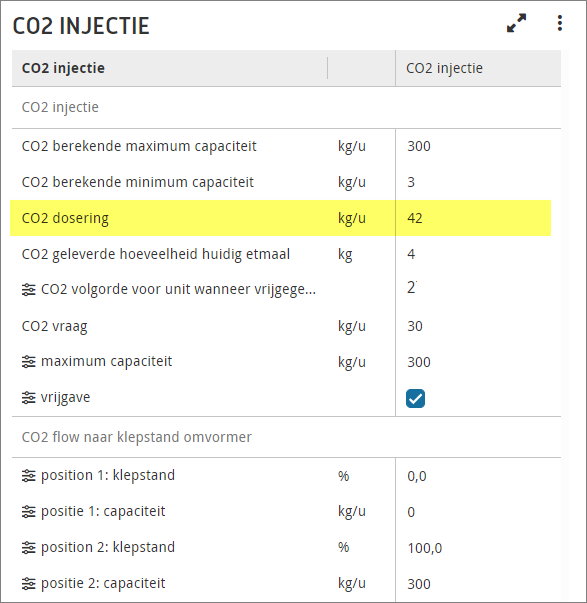Viewport: 587px width, 603px height.
Task: Select the highlighted CO2 dosering row
Action: 280,218
